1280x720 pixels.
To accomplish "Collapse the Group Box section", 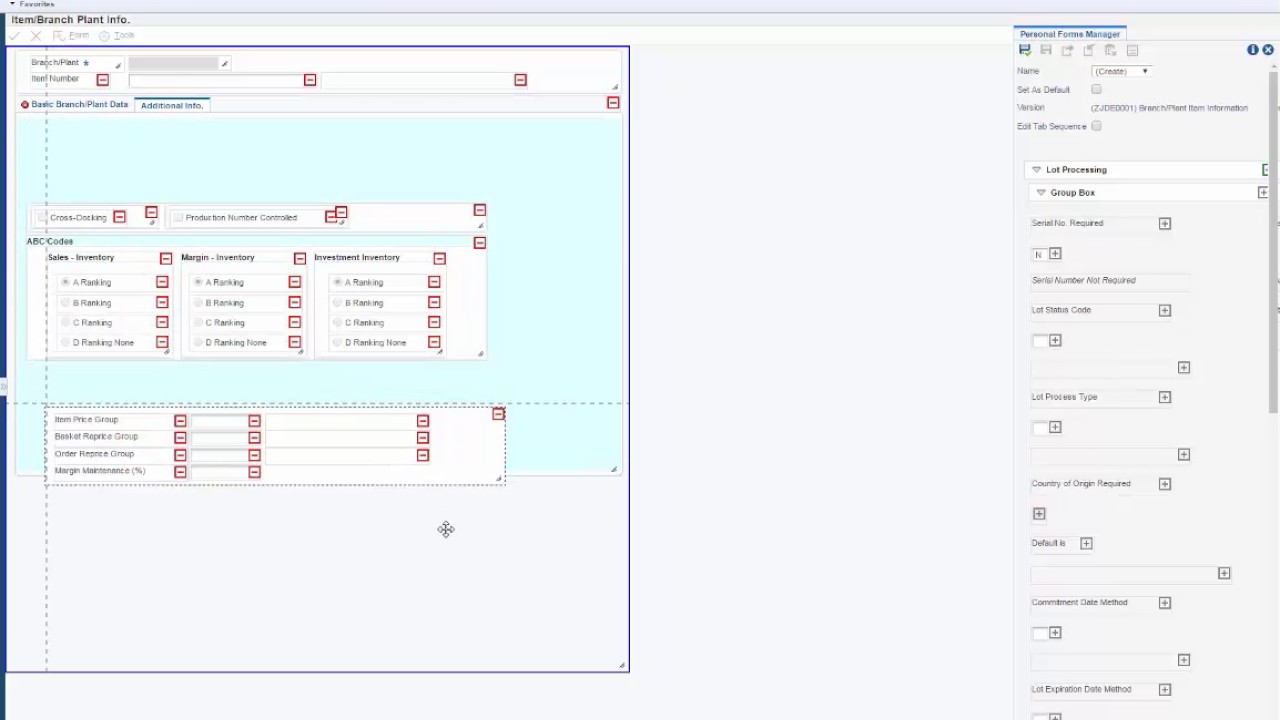I will (1041, 192).
